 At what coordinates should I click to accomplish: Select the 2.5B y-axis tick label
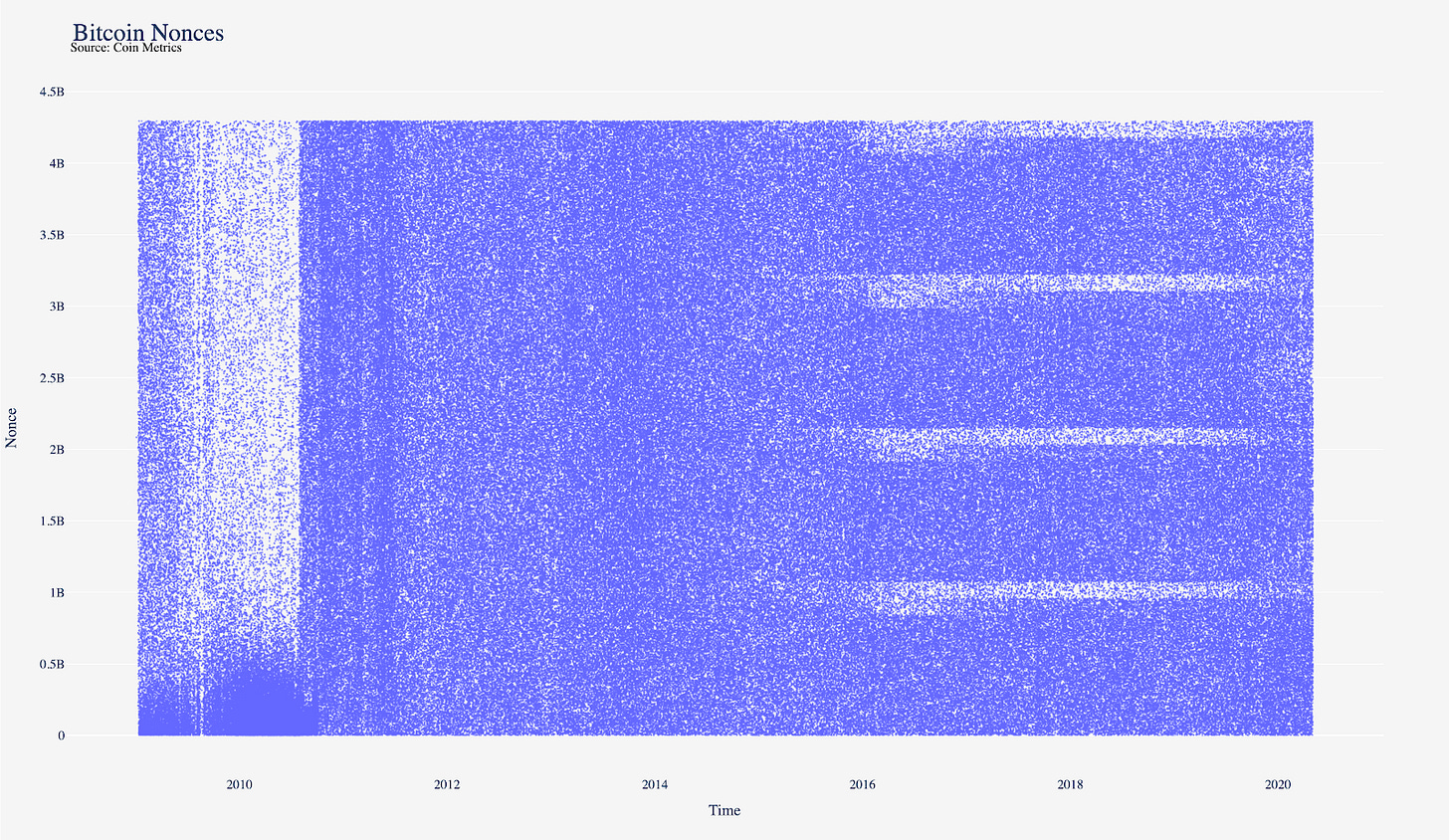(x=52, y=378)
